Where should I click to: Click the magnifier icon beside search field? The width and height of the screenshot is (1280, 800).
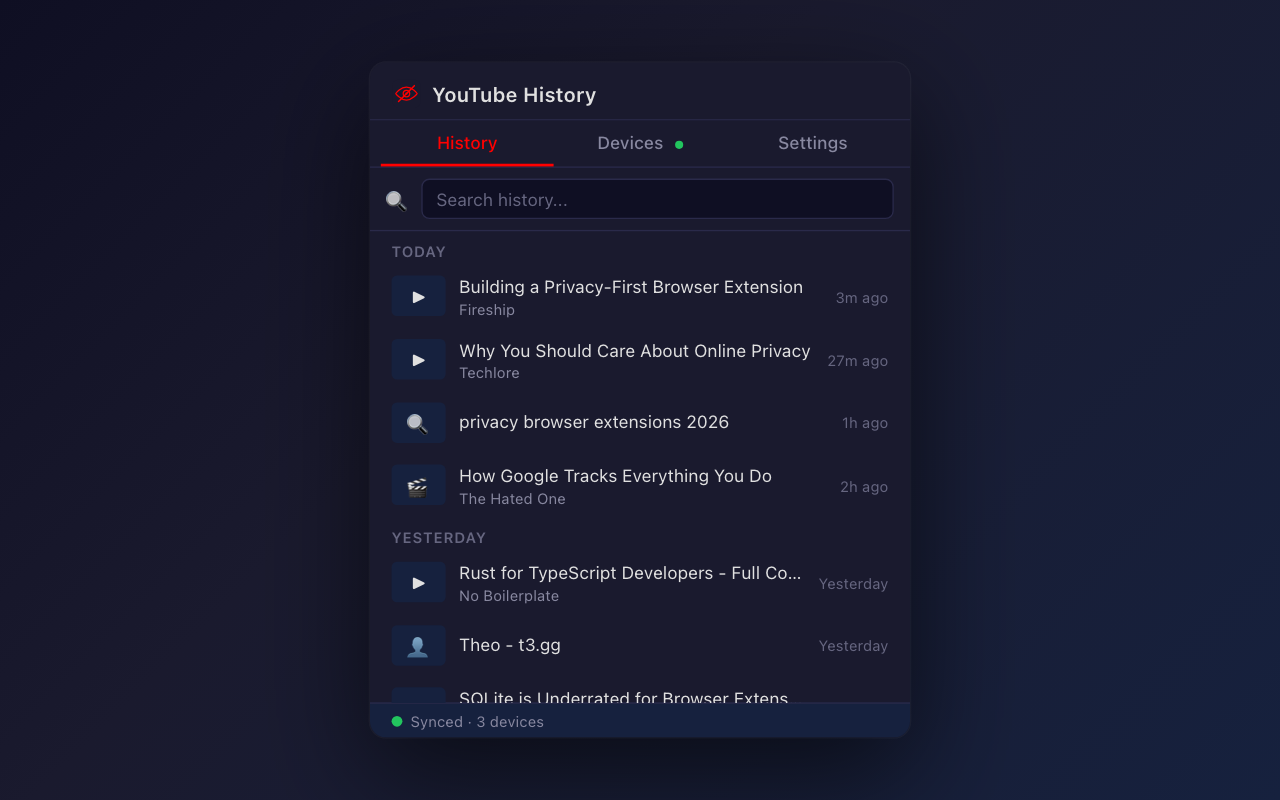pyautogui.click(x=396, y=200)
